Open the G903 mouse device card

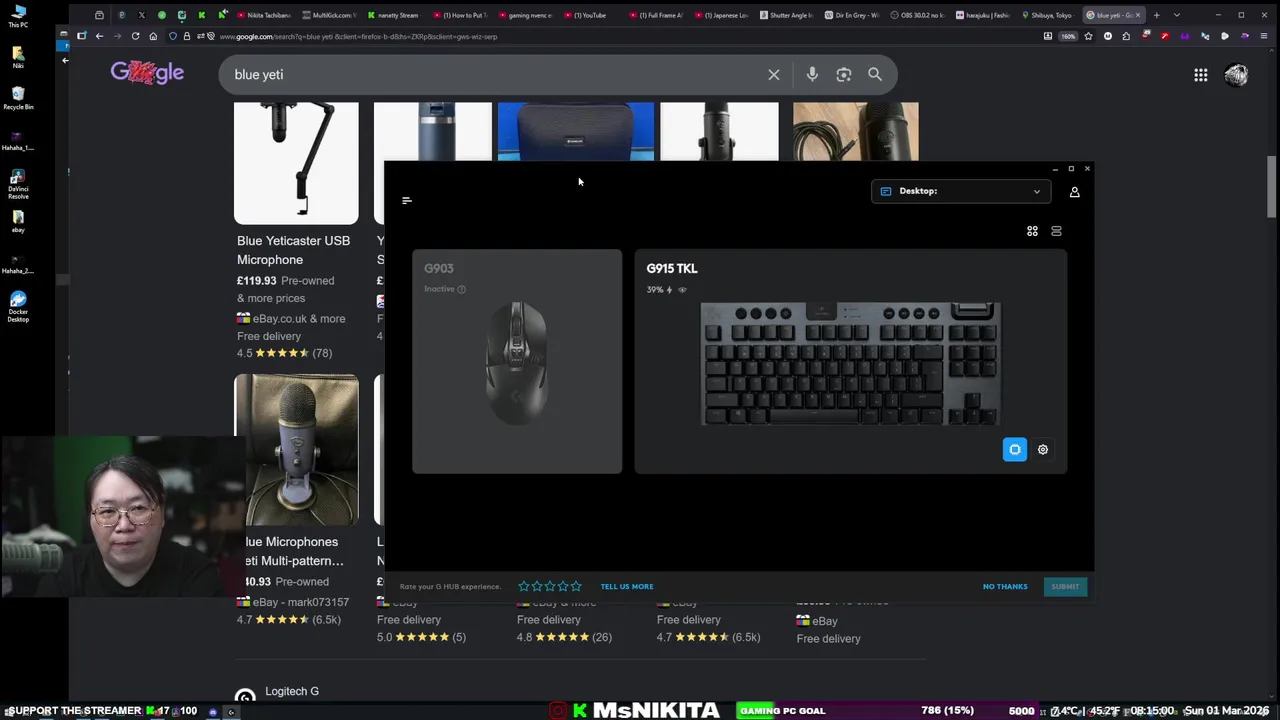point(517,361)
